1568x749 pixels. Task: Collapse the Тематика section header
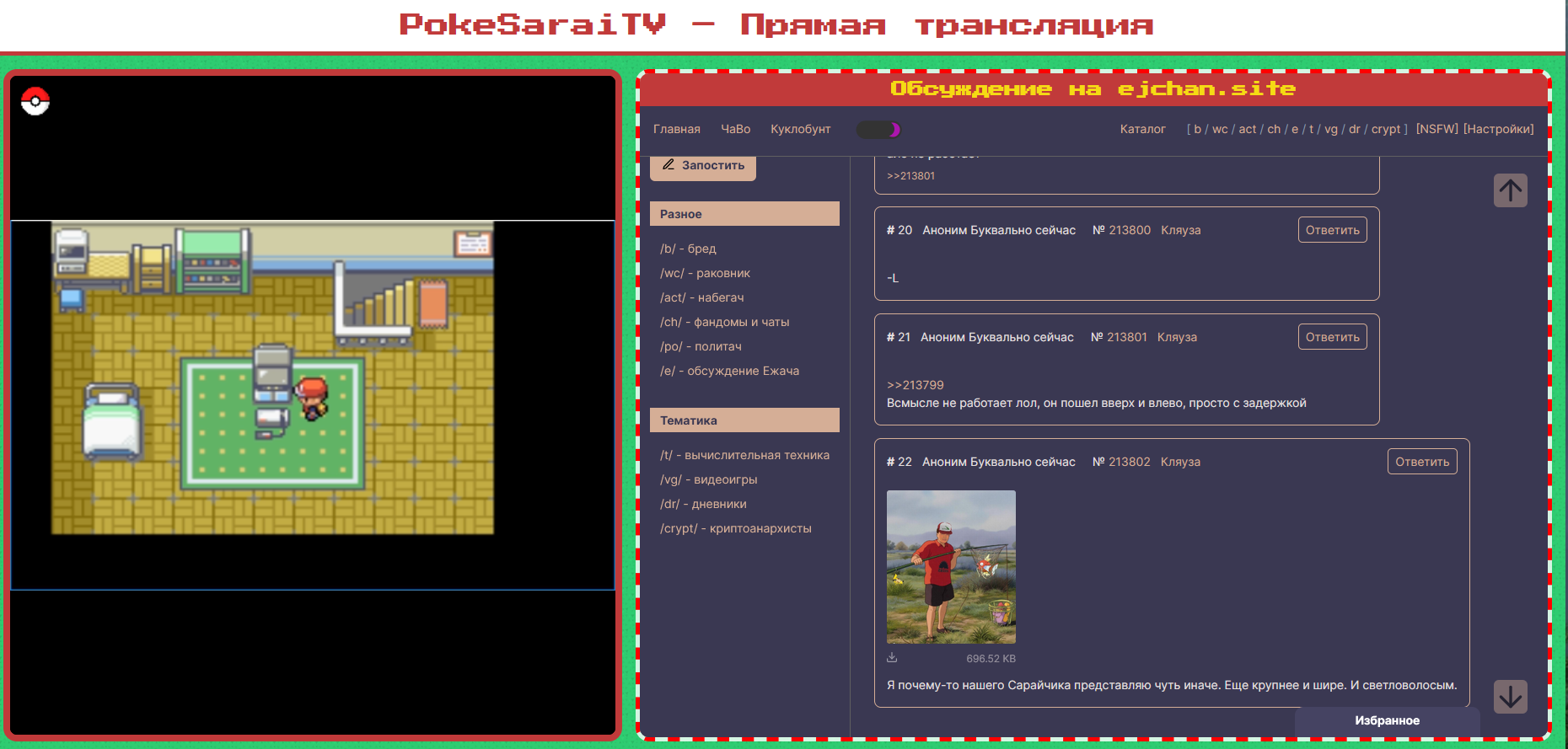744,420
